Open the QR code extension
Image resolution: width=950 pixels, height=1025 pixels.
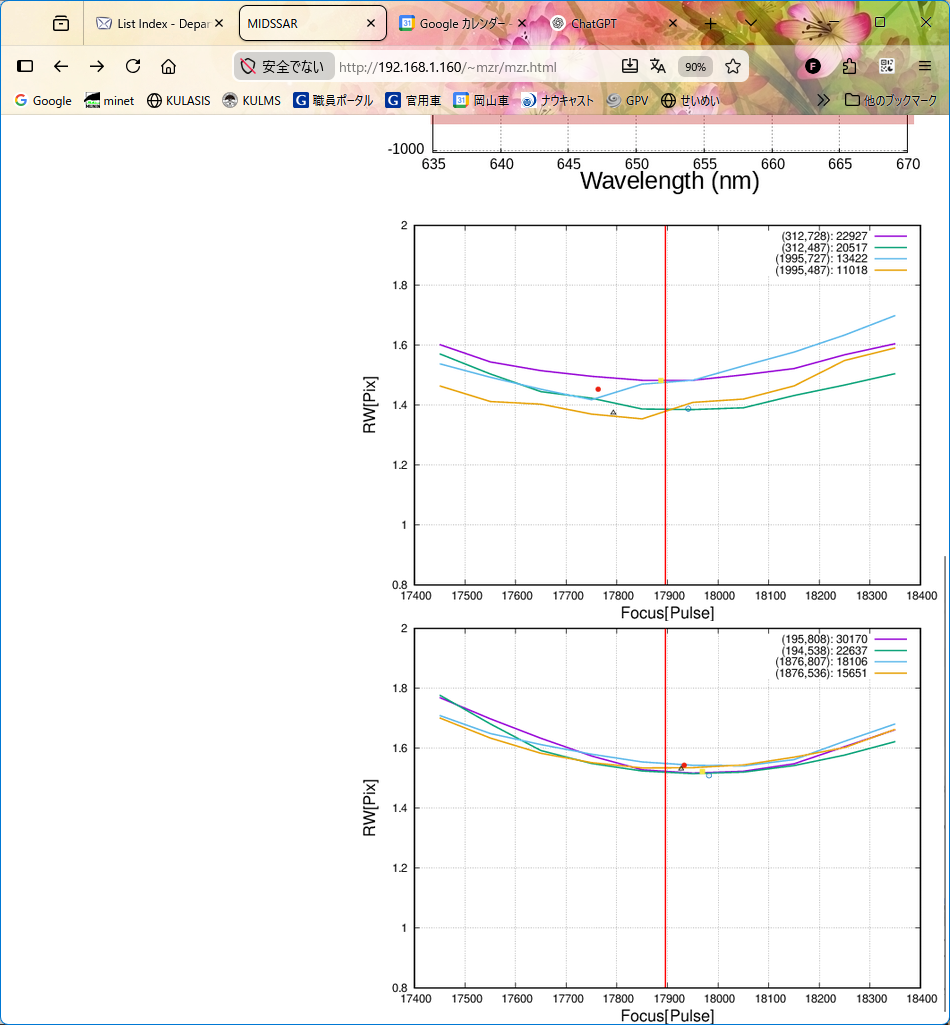click(x=886, y=66)
